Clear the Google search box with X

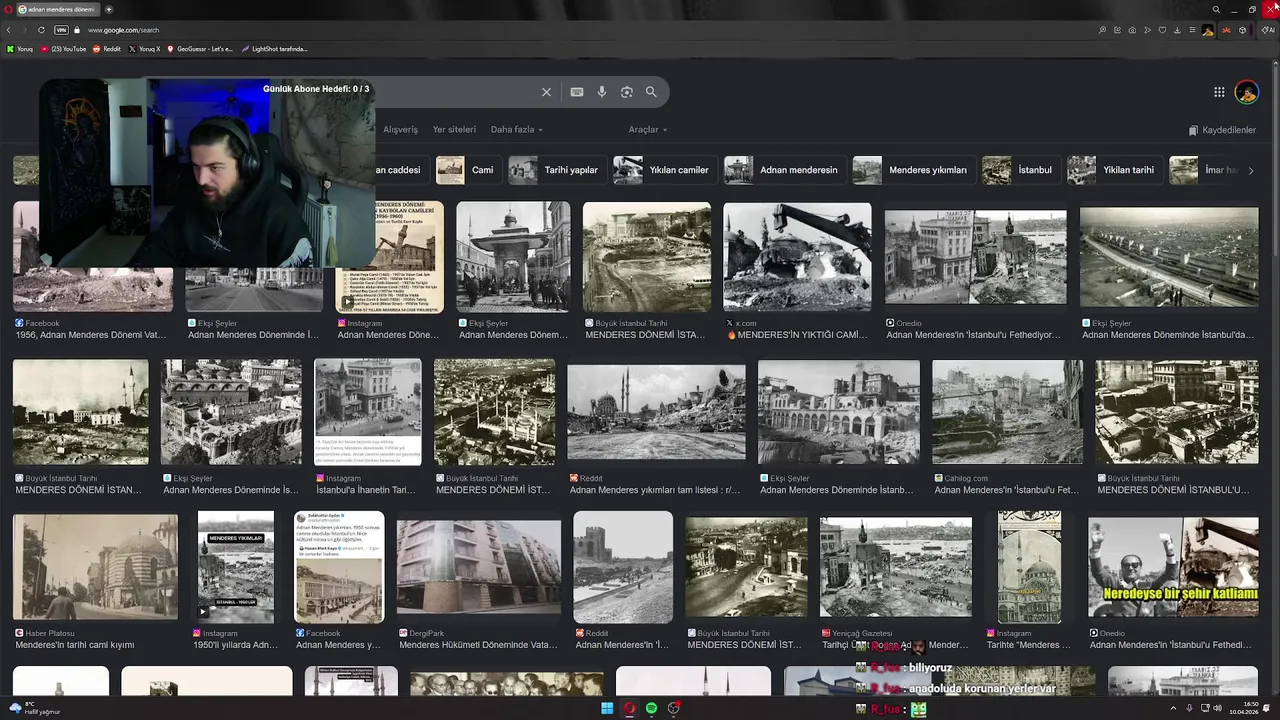pos(546,92)
